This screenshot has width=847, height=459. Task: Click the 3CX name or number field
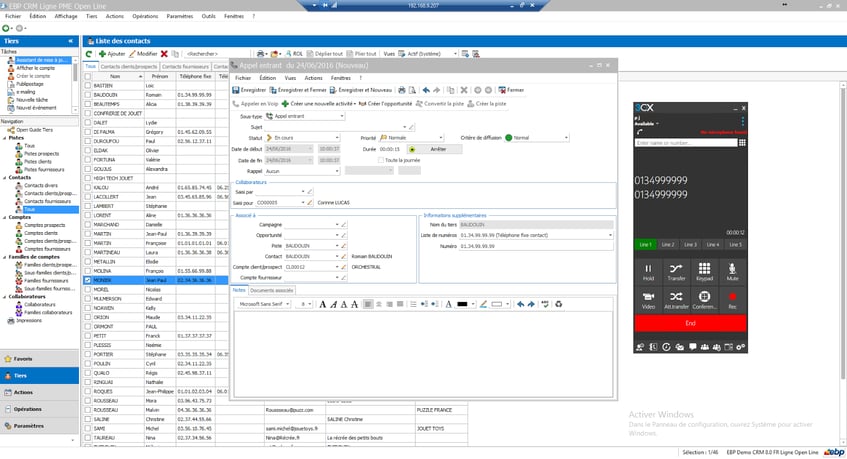coord(685,143)
